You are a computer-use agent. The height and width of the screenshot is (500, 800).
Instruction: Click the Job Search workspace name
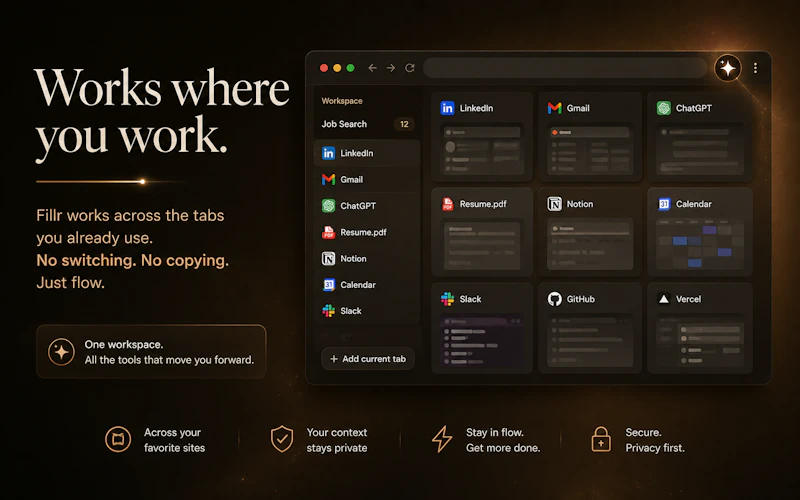[x=344, y=124]
